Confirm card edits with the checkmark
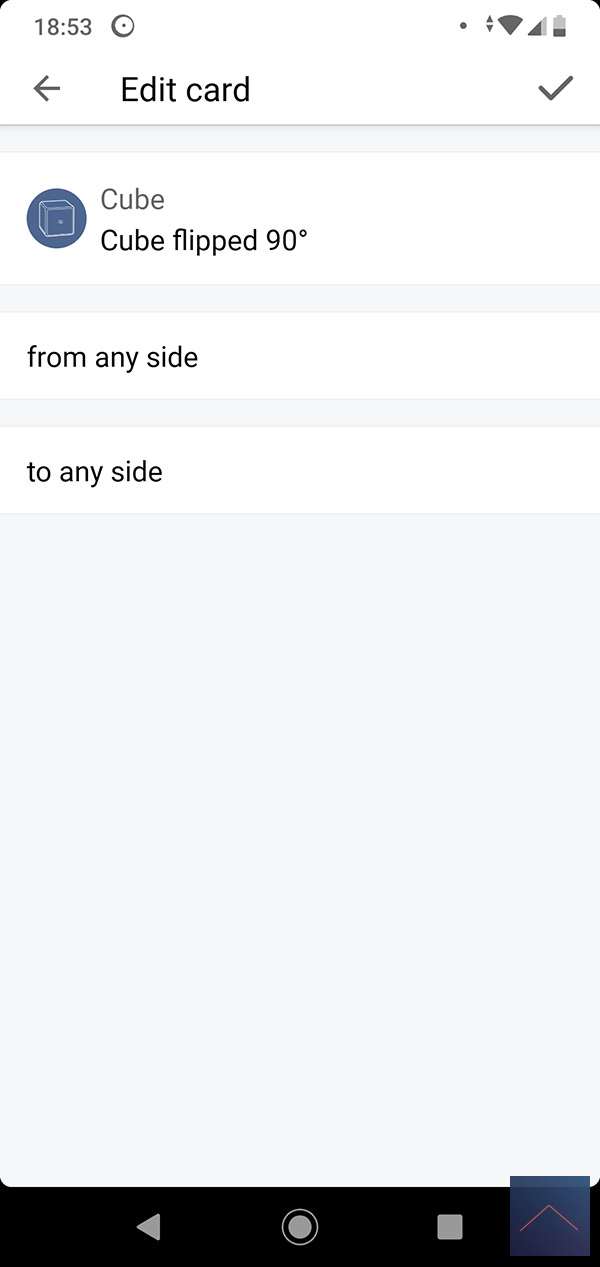This screenshot has width=600, height=1267. click(x=555, y=88)
